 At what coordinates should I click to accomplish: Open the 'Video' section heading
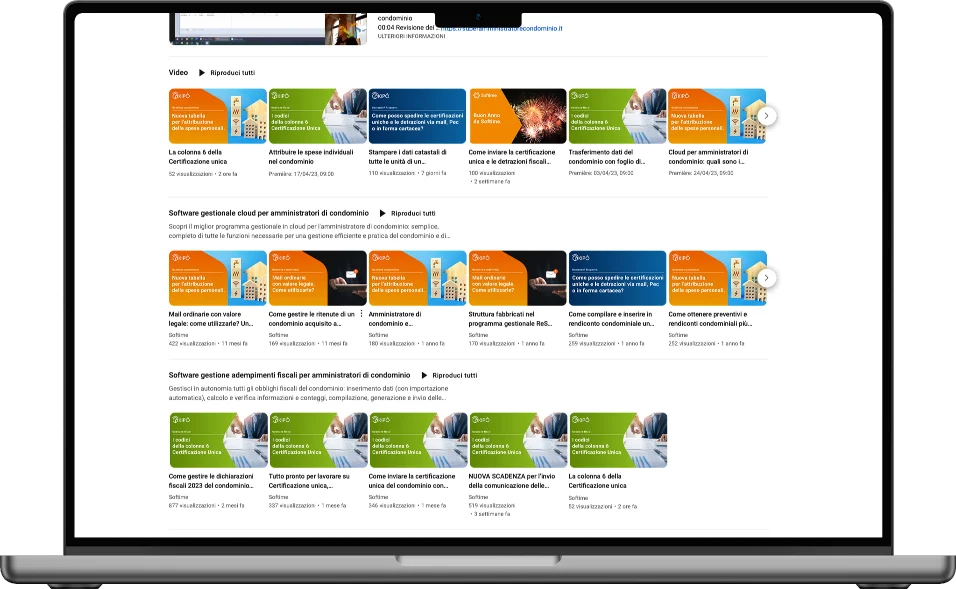click(x=178, y=73)
